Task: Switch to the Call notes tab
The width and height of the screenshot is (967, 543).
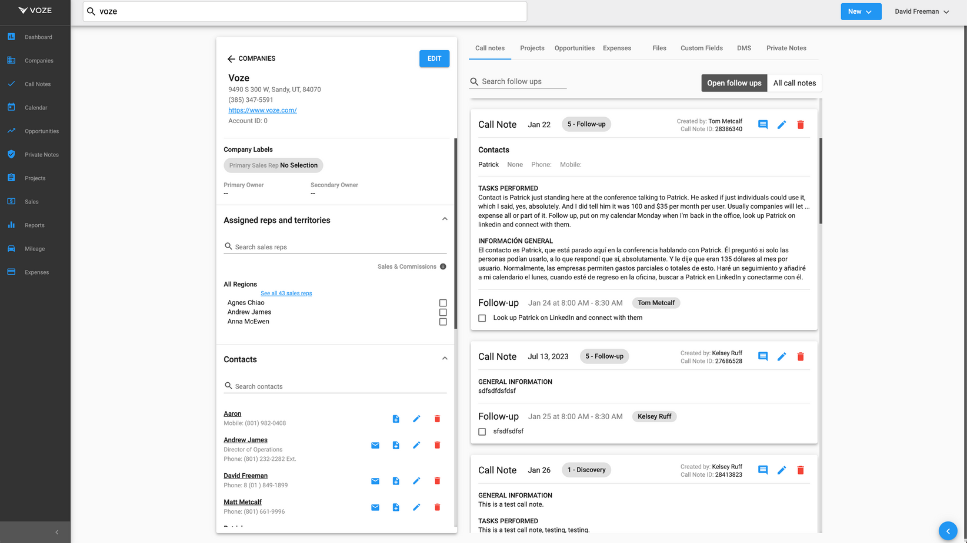Action: click(x=490, y=48)
